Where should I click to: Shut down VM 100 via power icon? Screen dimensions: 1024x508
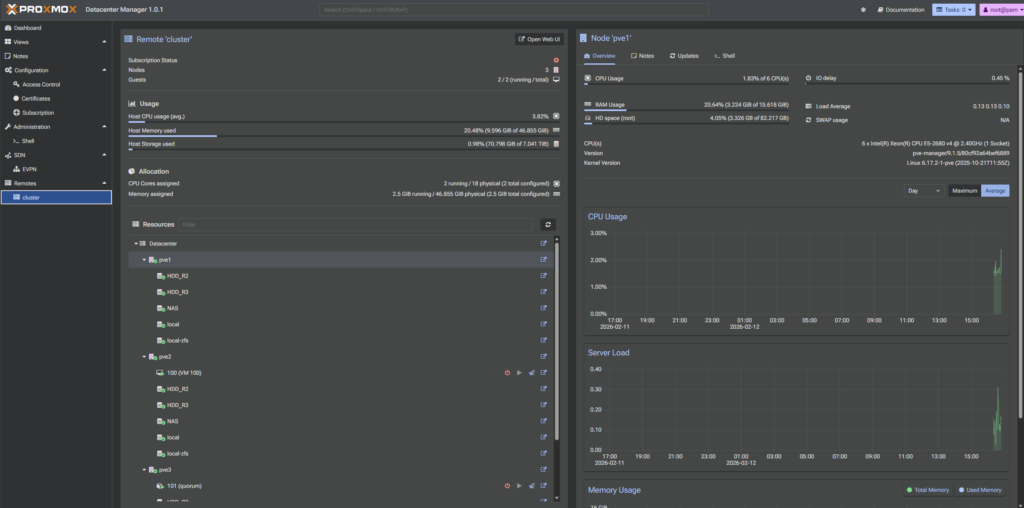pos(507,373)
